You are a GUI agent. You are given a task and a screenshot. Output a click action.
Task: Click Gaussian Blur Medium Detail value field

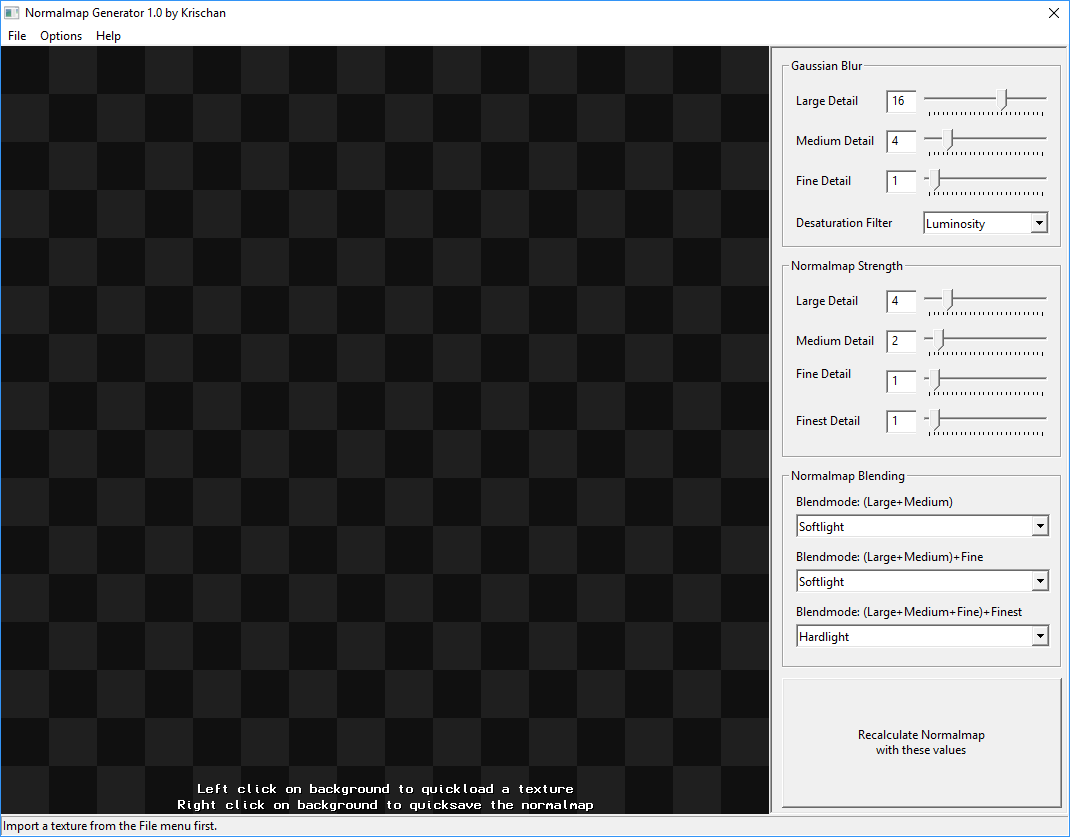click(901, 141)
